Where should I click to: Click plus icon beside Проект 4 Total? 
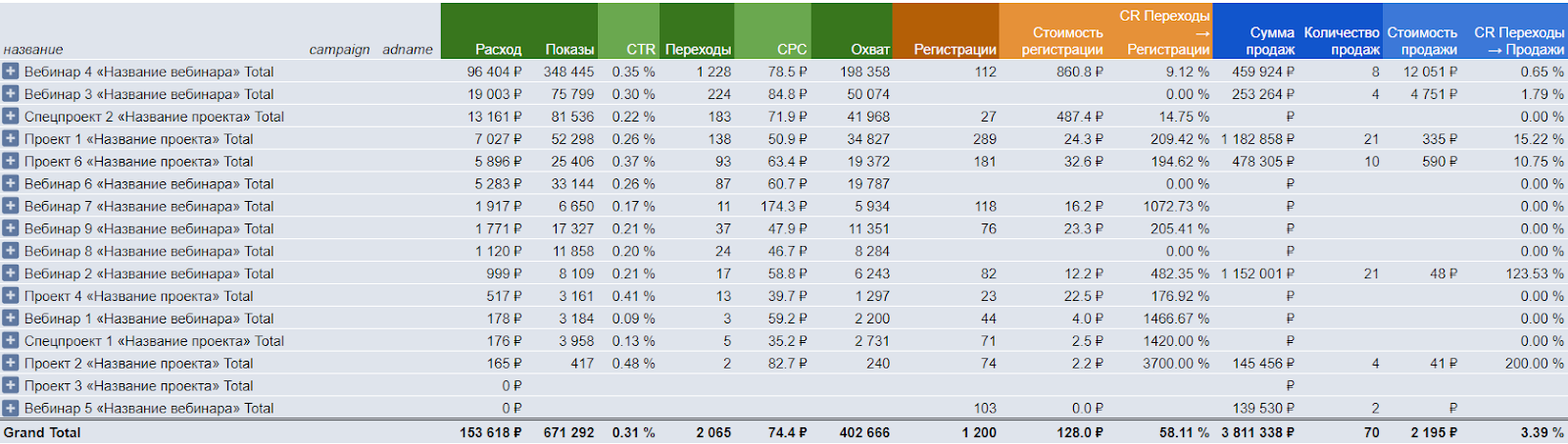click(x=11, y=296)
